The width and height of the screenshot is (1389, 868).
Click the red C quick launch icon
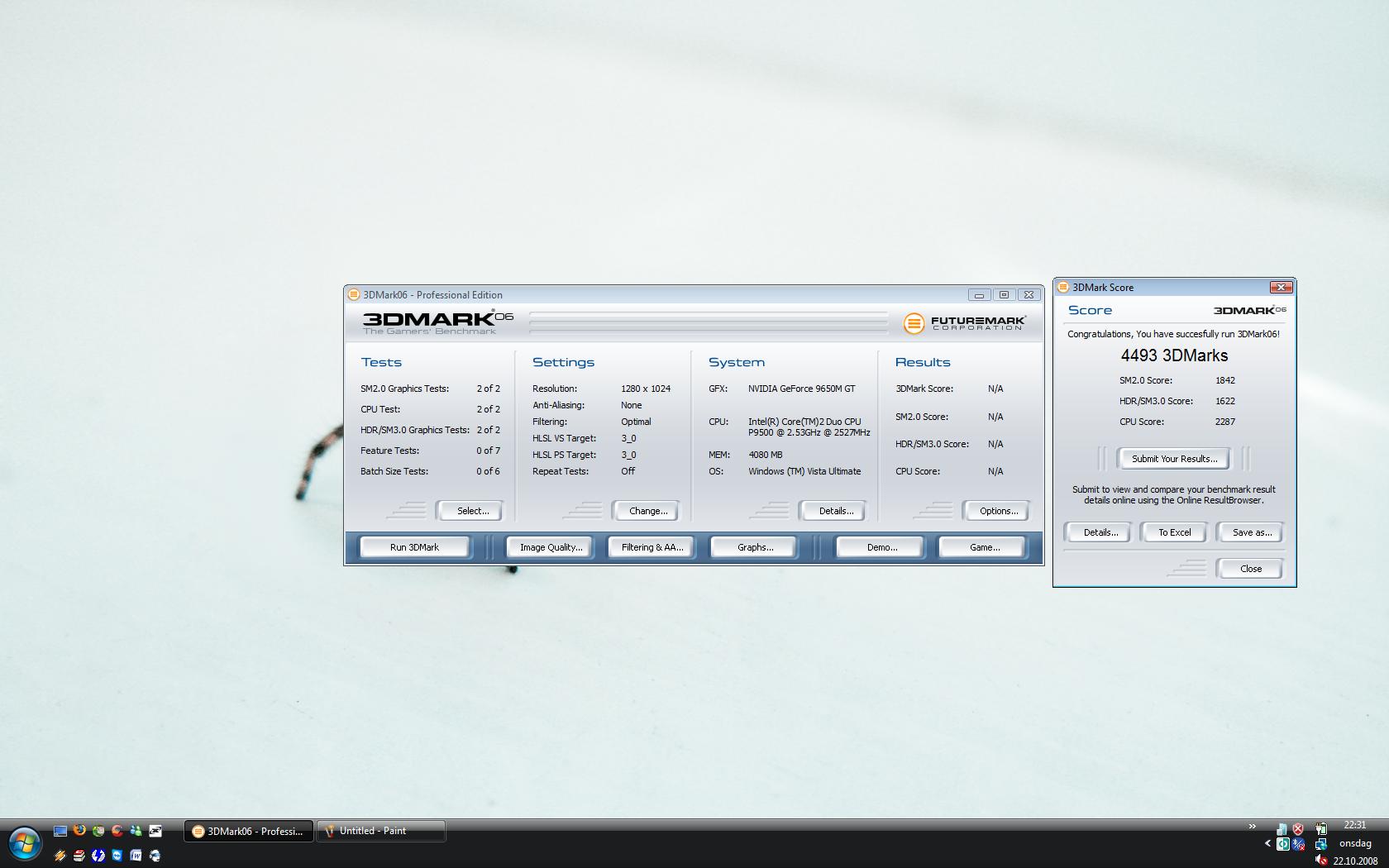pyautogui.click(x=117, y=831)
